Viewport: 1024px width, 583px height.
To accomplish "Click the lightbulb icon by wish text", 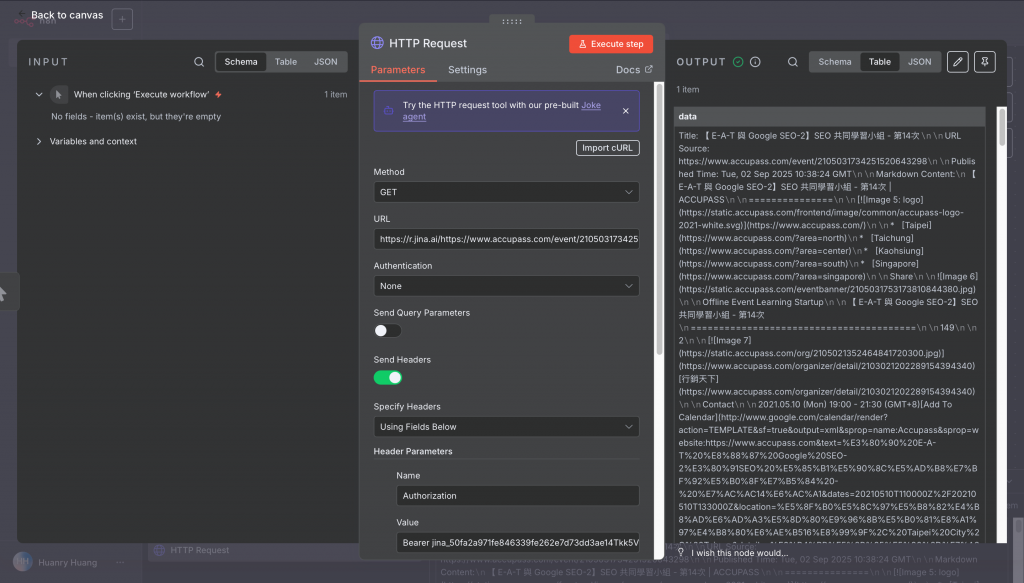I will click(x=680, y=552).
